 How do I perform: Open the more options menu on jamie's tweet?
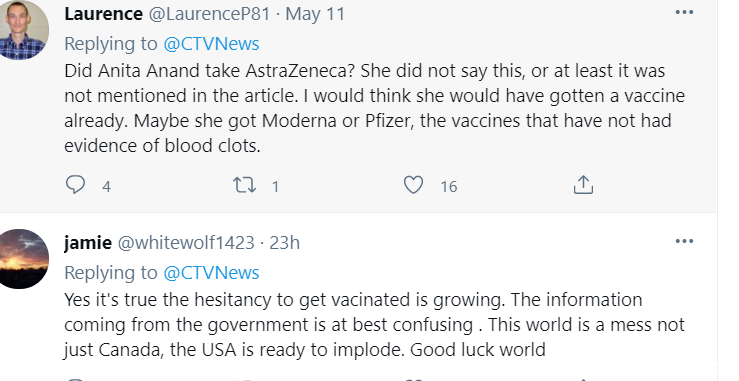(684, 241)
